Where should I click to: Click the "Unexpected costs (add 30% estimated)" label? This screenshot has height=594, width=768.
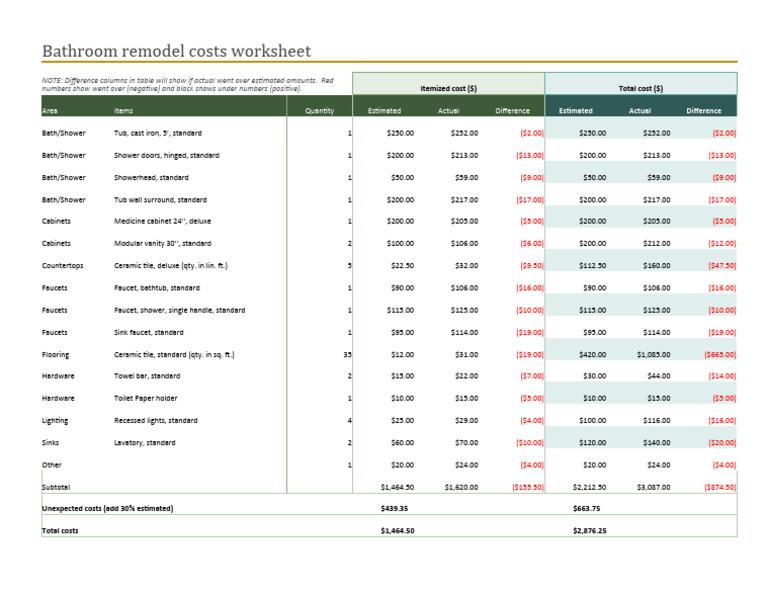tap(107, 508)
